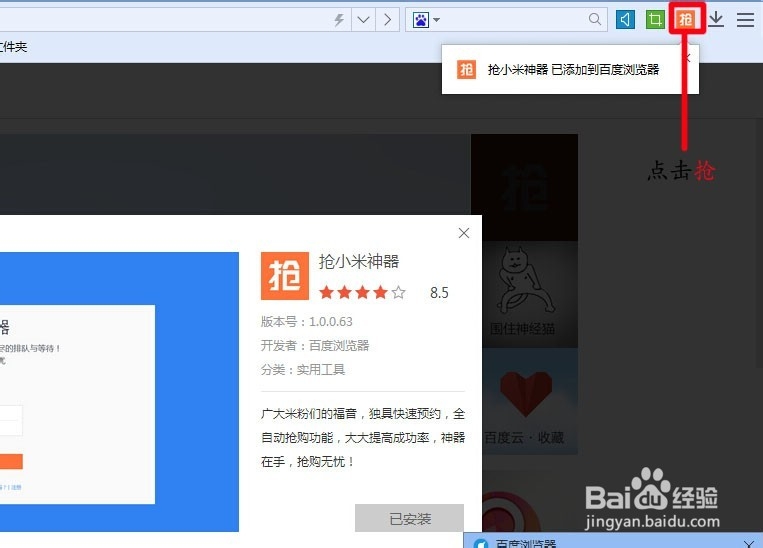Click the five-star rating row
Image resolution: width=763 pixels, height=548 pixels.
[x=362, y=292]
